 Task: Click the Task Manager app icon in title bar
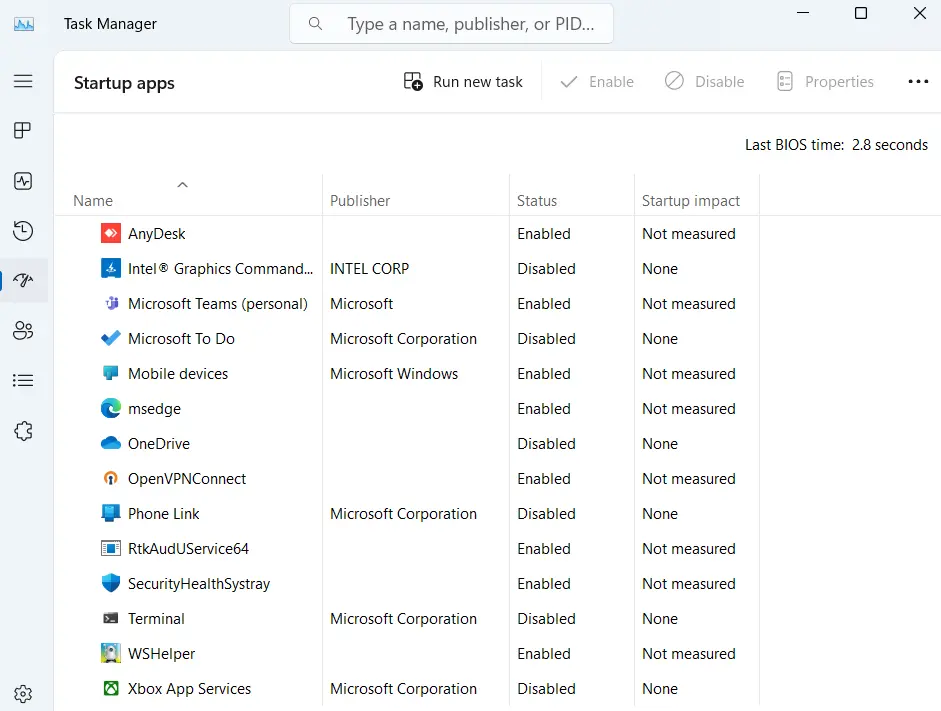(x=24, y=24)
